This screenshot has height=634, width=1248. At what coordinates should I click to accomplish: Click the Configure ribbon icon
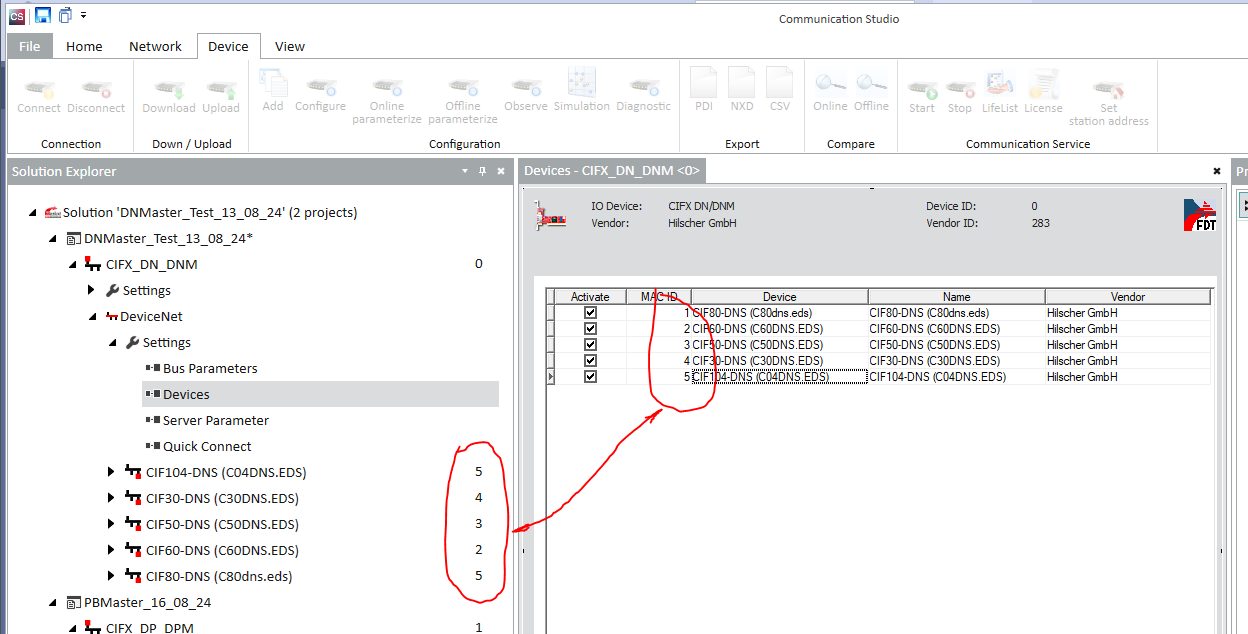[320, 88]
